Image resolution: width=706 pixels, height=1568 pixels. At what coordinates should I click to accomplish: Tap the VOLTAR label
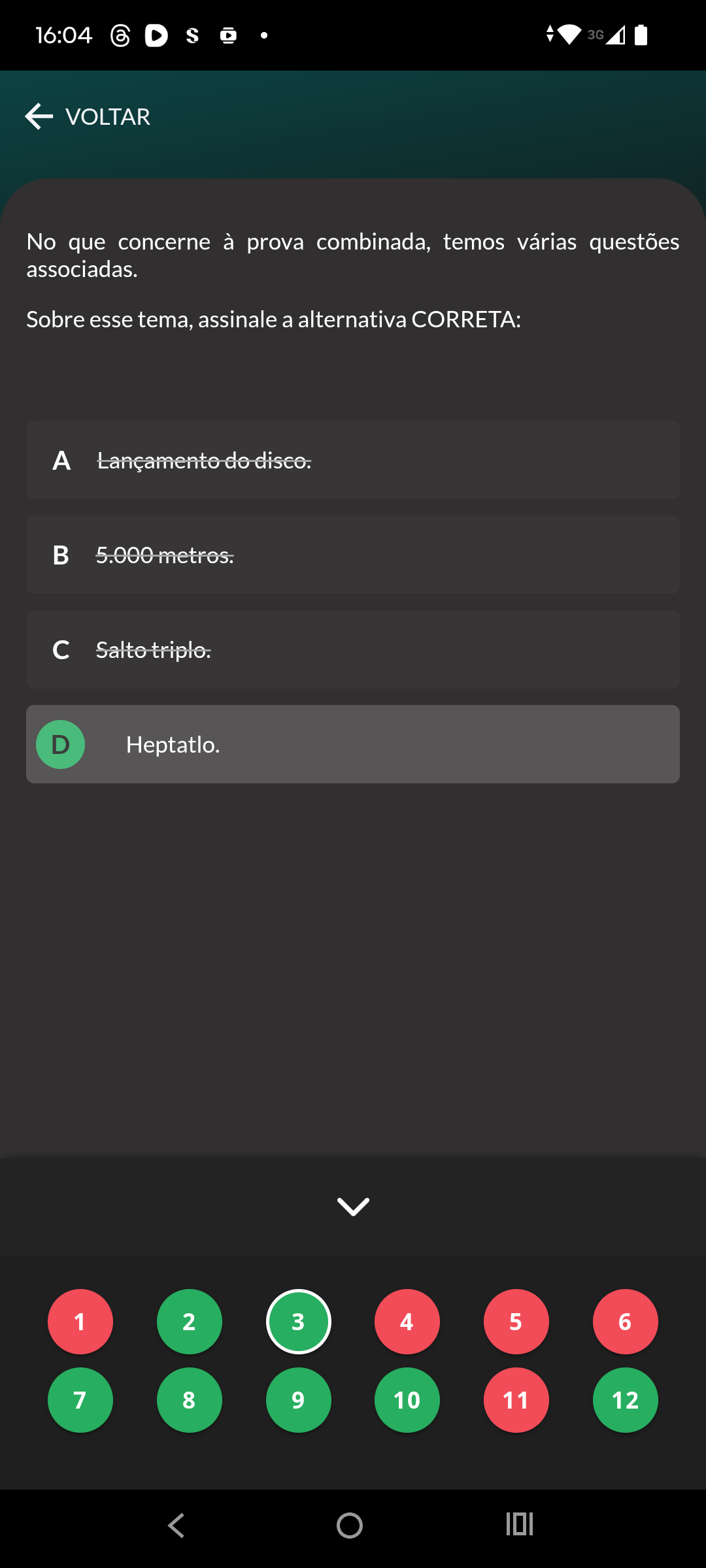click(x=108, y=117)
